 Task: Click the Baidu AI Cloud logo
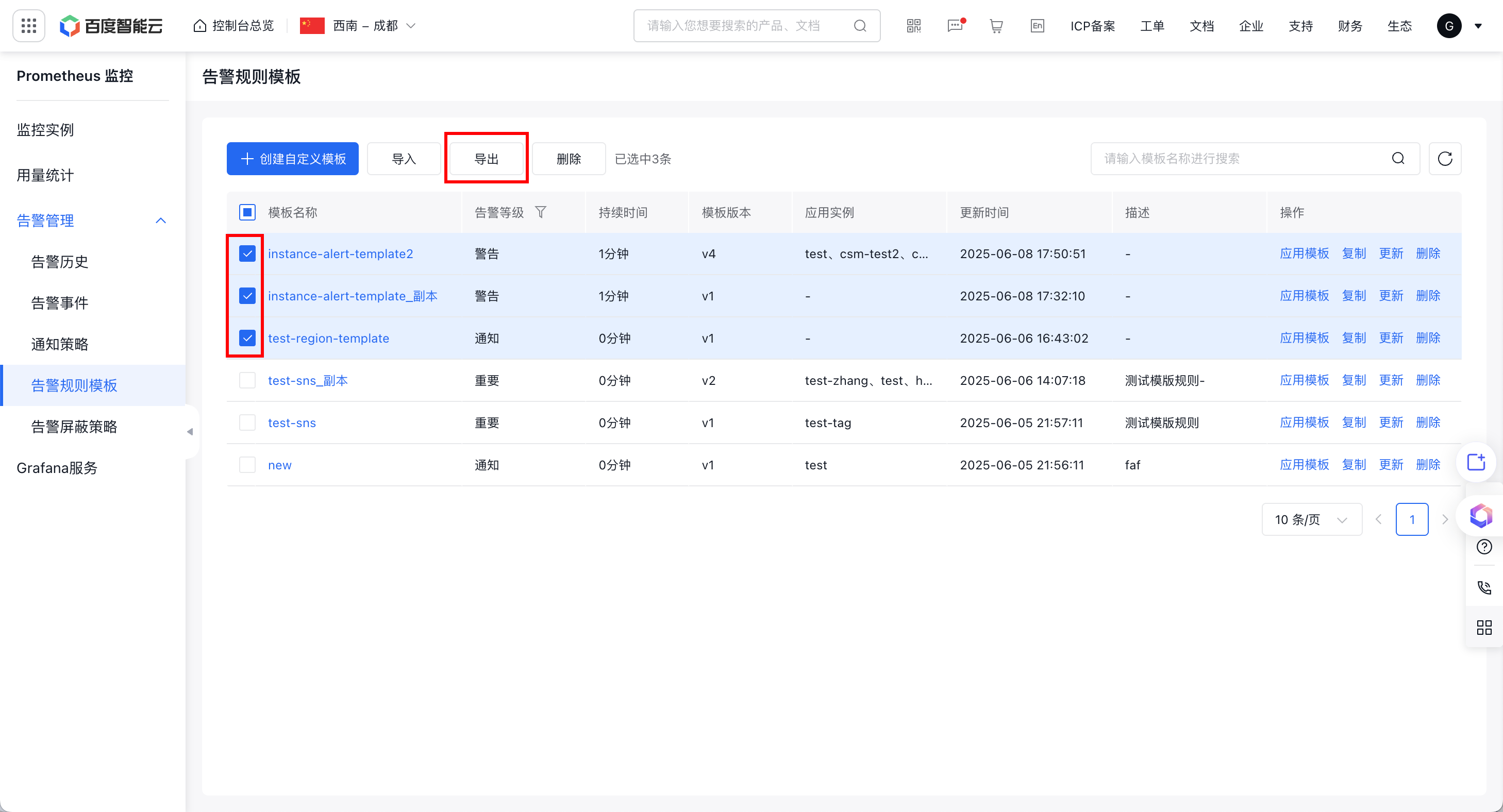pos(111,26)
